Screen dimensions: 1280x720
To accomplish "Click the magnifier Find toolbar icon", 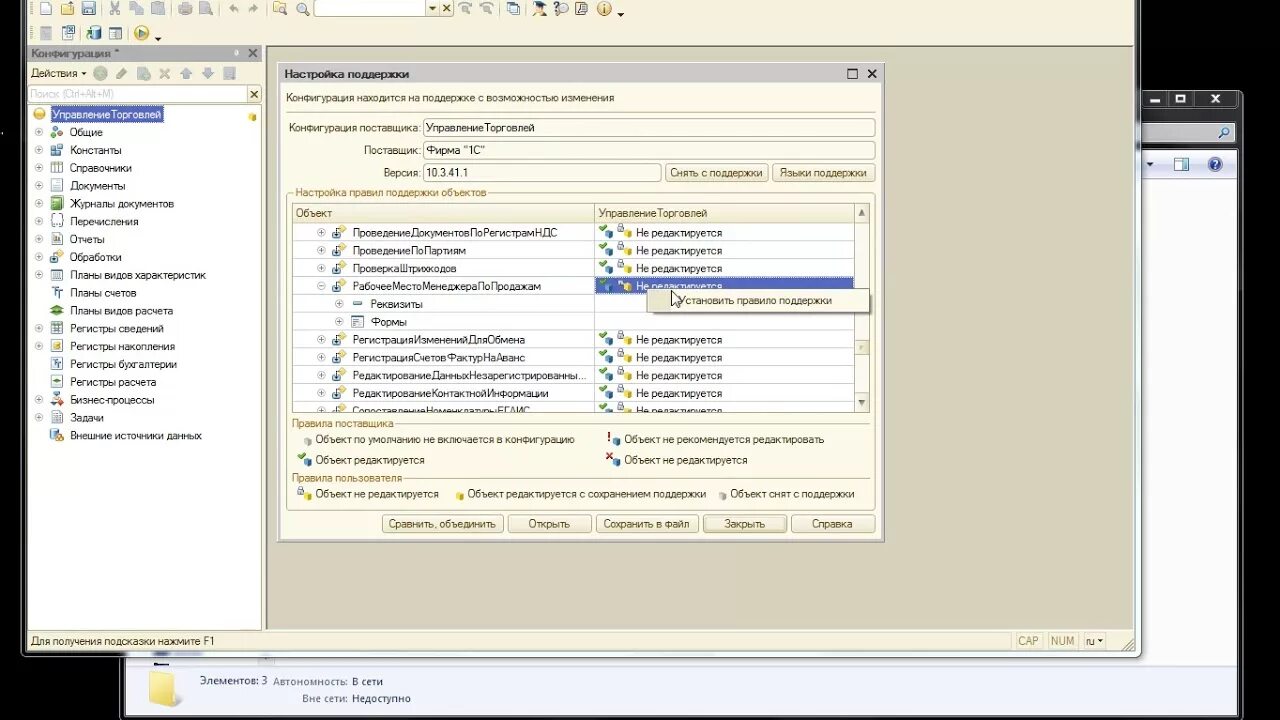I will coord(302,9).
